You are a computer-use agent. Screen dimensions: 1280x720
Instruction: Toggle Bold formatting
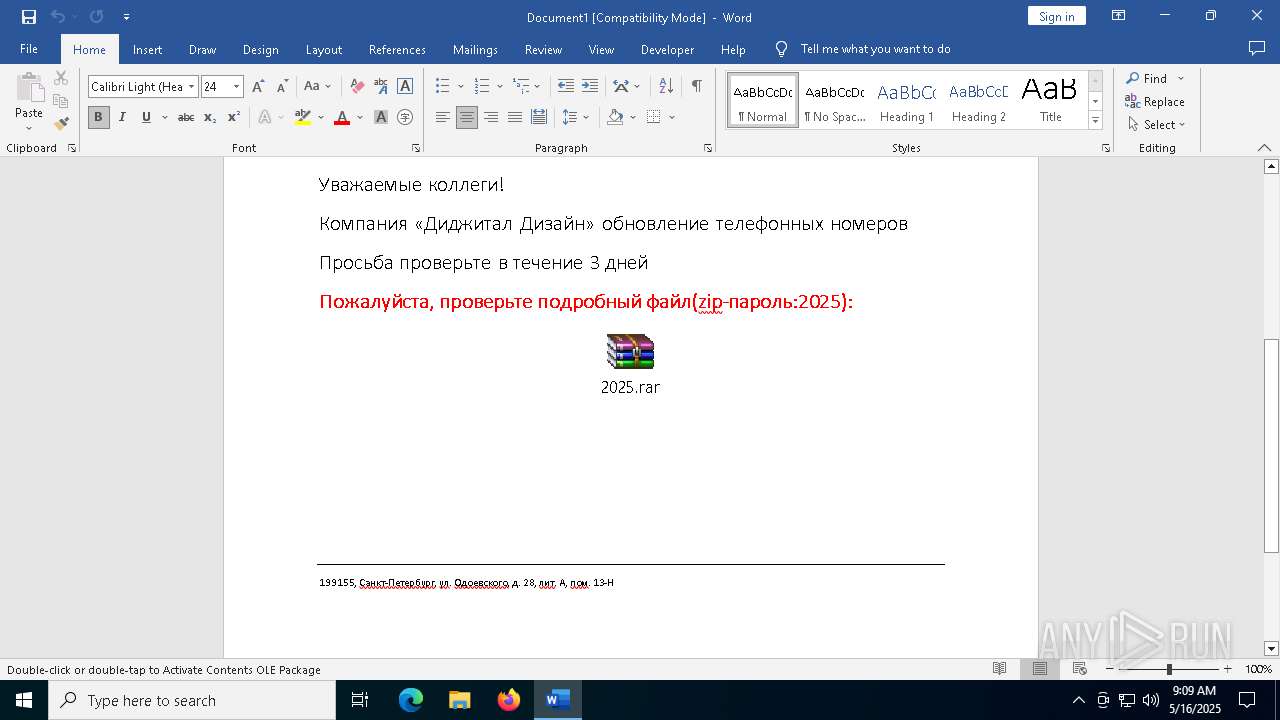(98, 117)
